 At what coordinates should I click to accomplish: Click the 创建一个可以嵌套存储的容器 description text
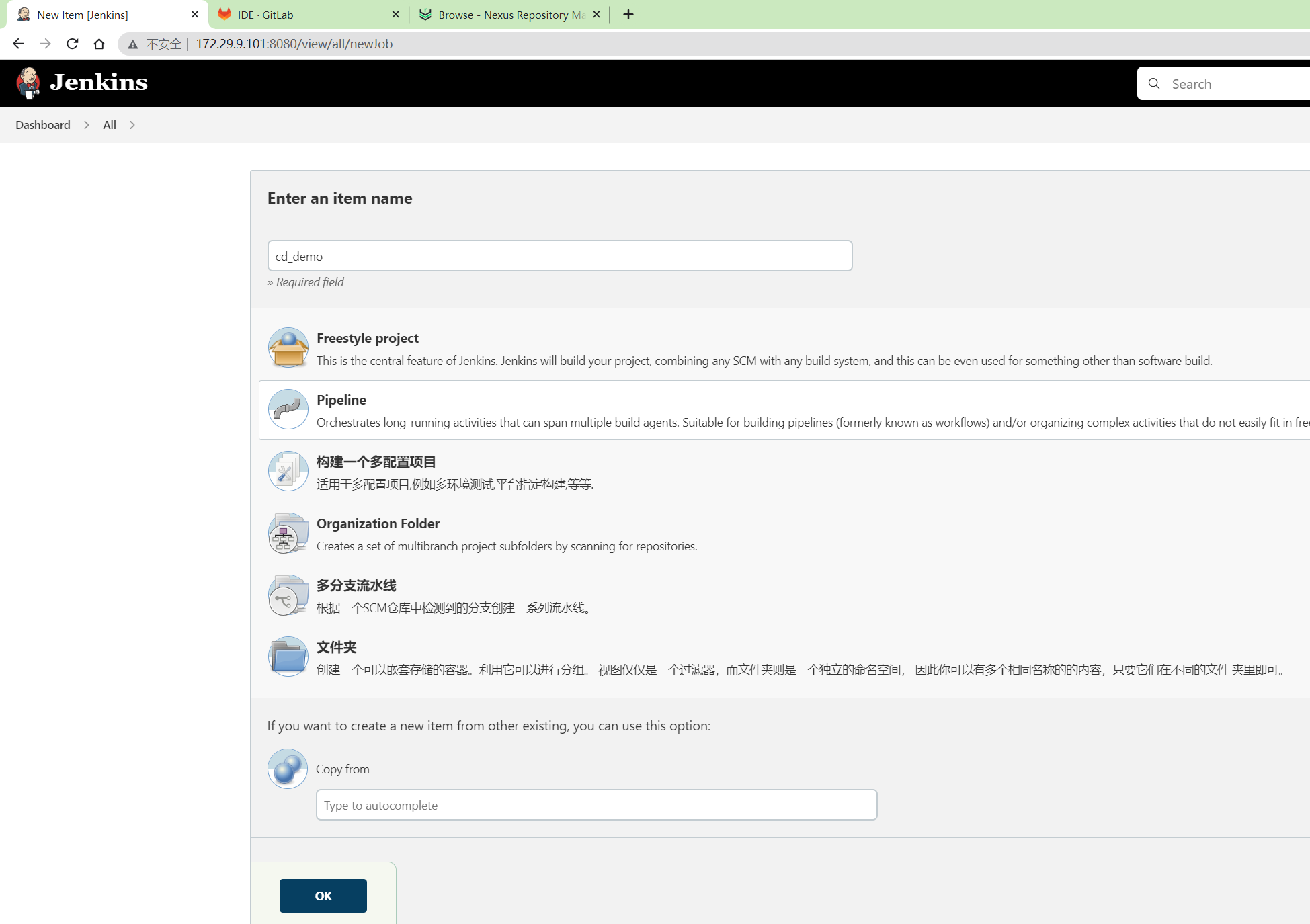pyautogui.click(x=803, y=670)
